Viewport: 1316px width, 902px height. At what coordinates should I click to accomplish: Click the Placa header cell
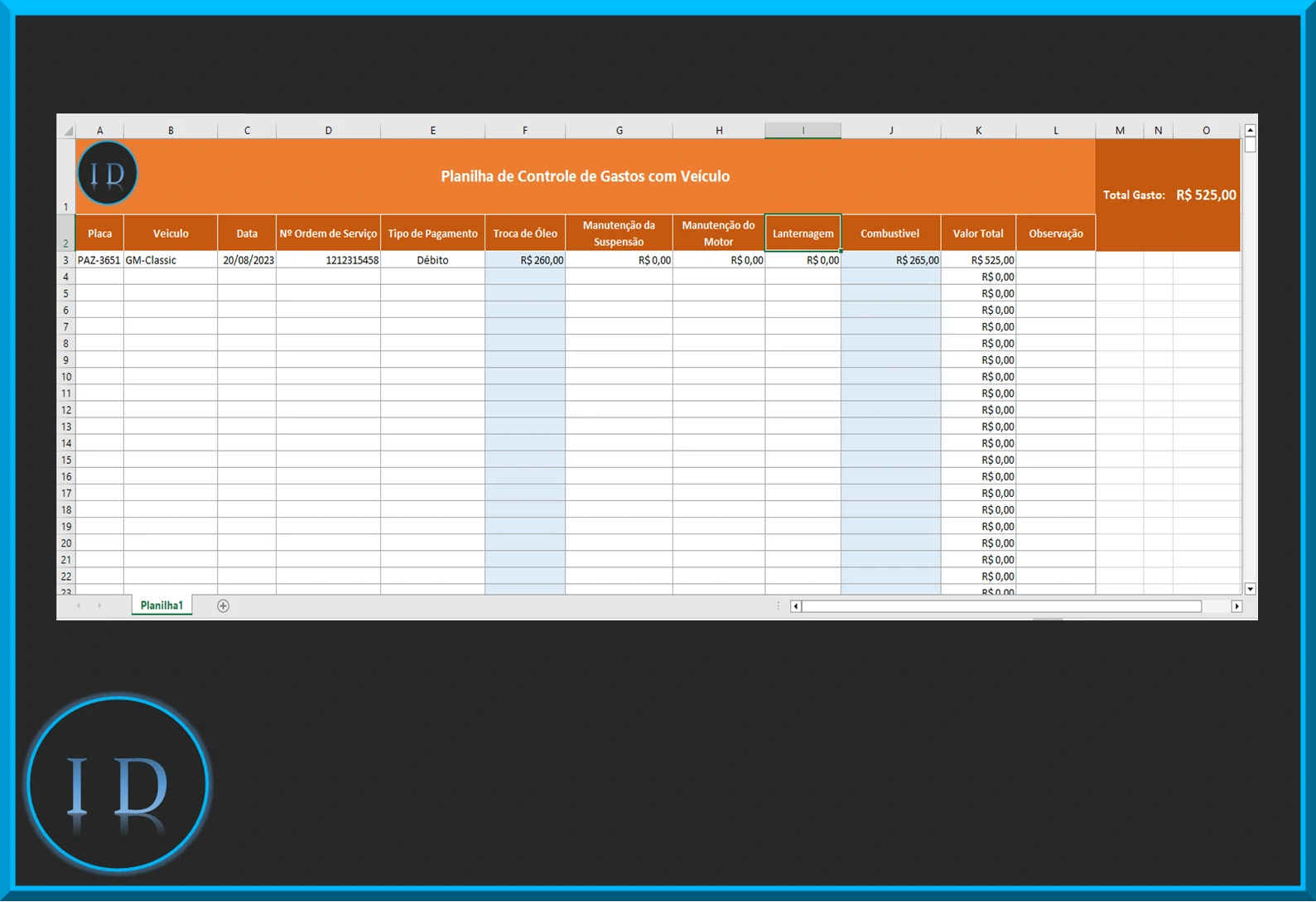(x=100, y=234)
